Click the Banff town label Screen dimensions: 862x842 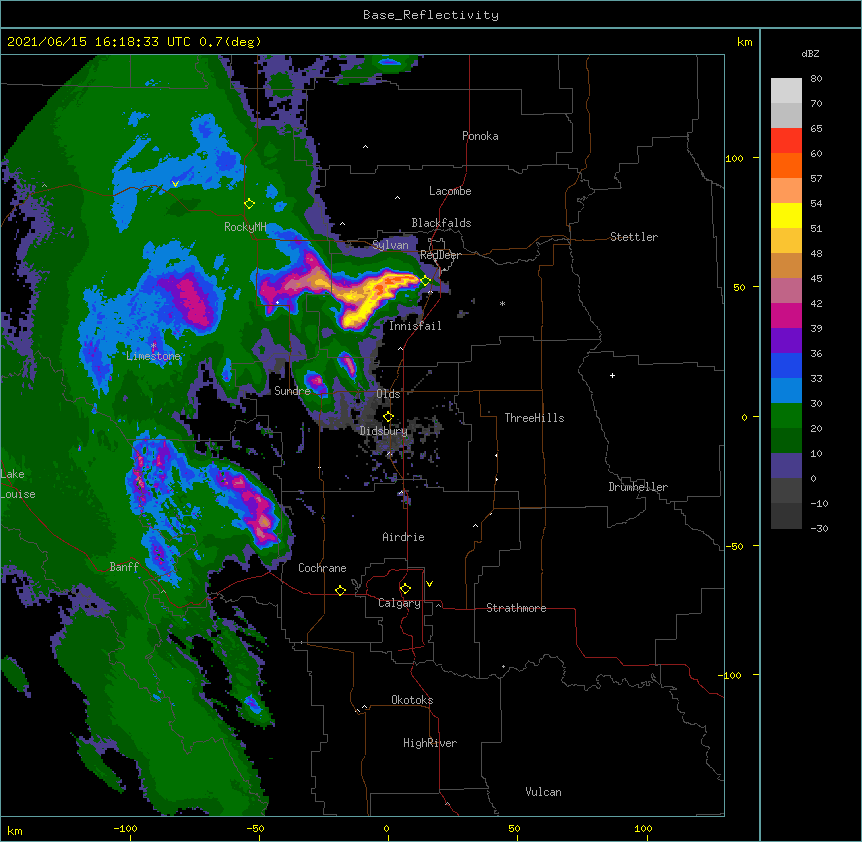click(x=124, y=567)
